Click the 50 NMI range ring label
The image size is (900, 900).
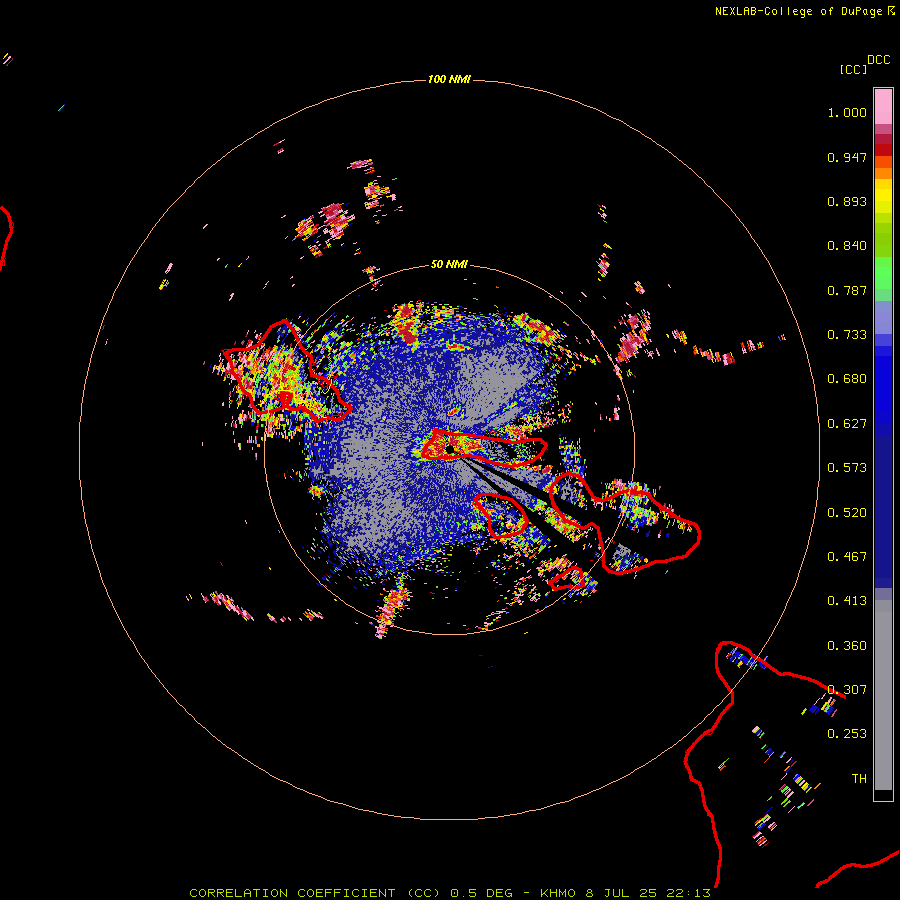pos(449,264)
